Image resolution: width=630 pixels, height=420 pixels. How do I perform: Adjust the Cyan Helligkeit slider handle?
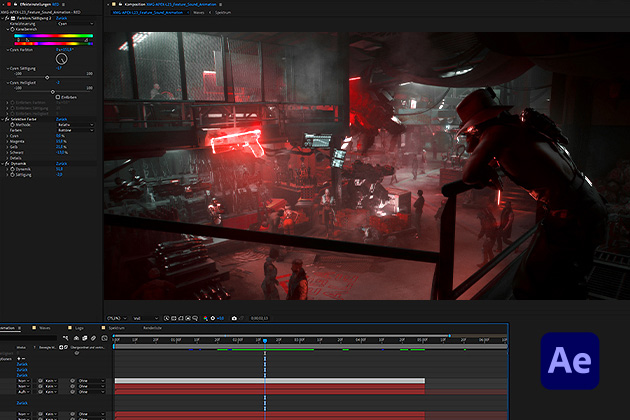pyautogui.click(x=53, y=92)
